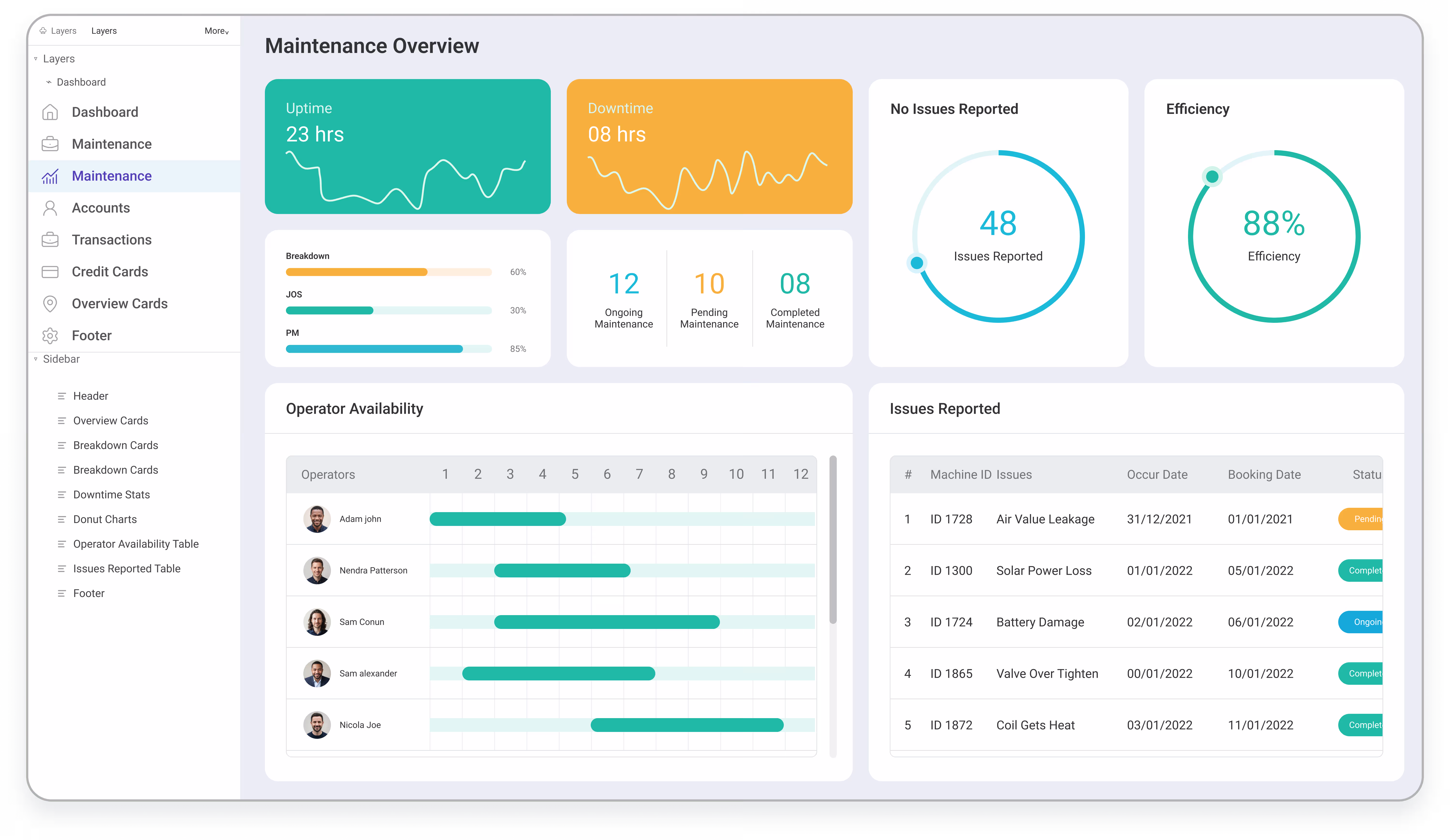
Task: Select the Breakdown Cards layer below Overview Cards
Action: (x=116, y=446)
